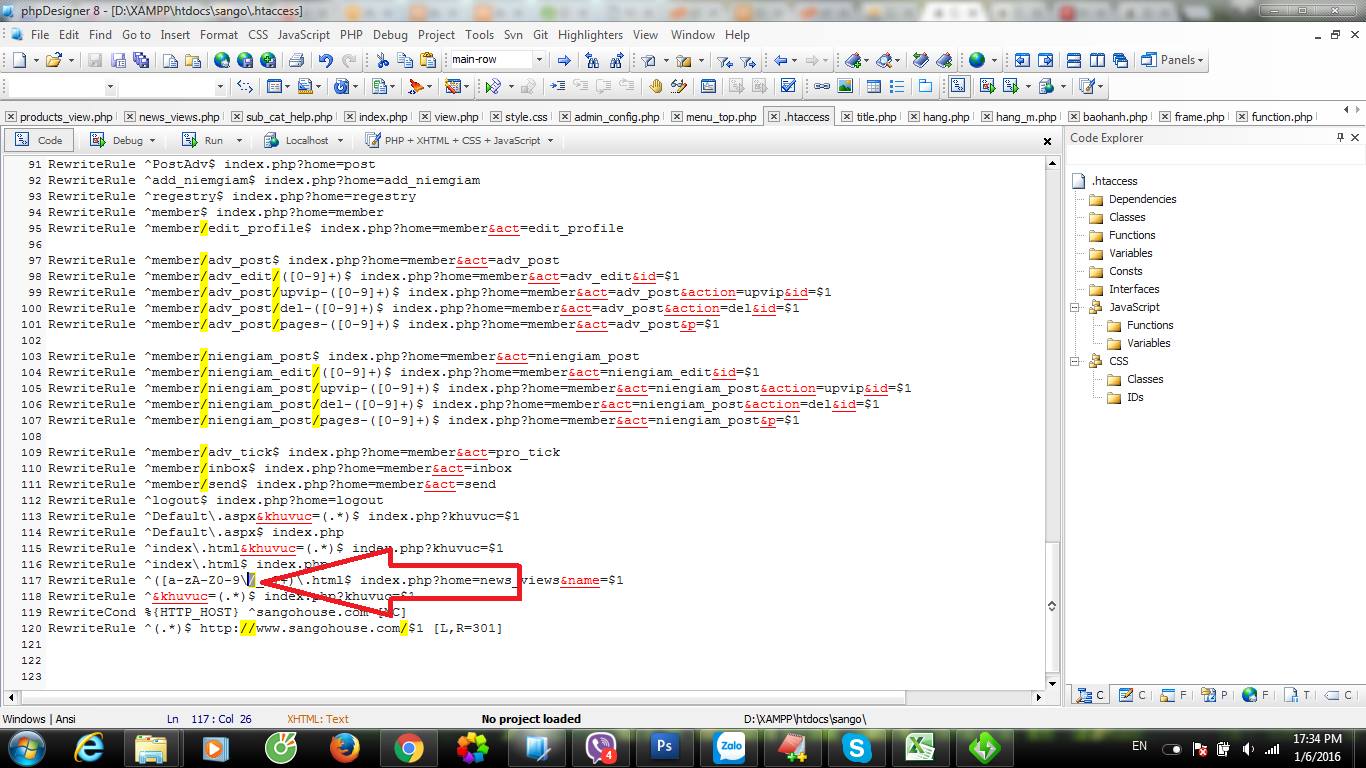Click the Cut scissors icon
Viewport: 1366px width, 768px height.
pyautogui.click(x=382, y=60)
